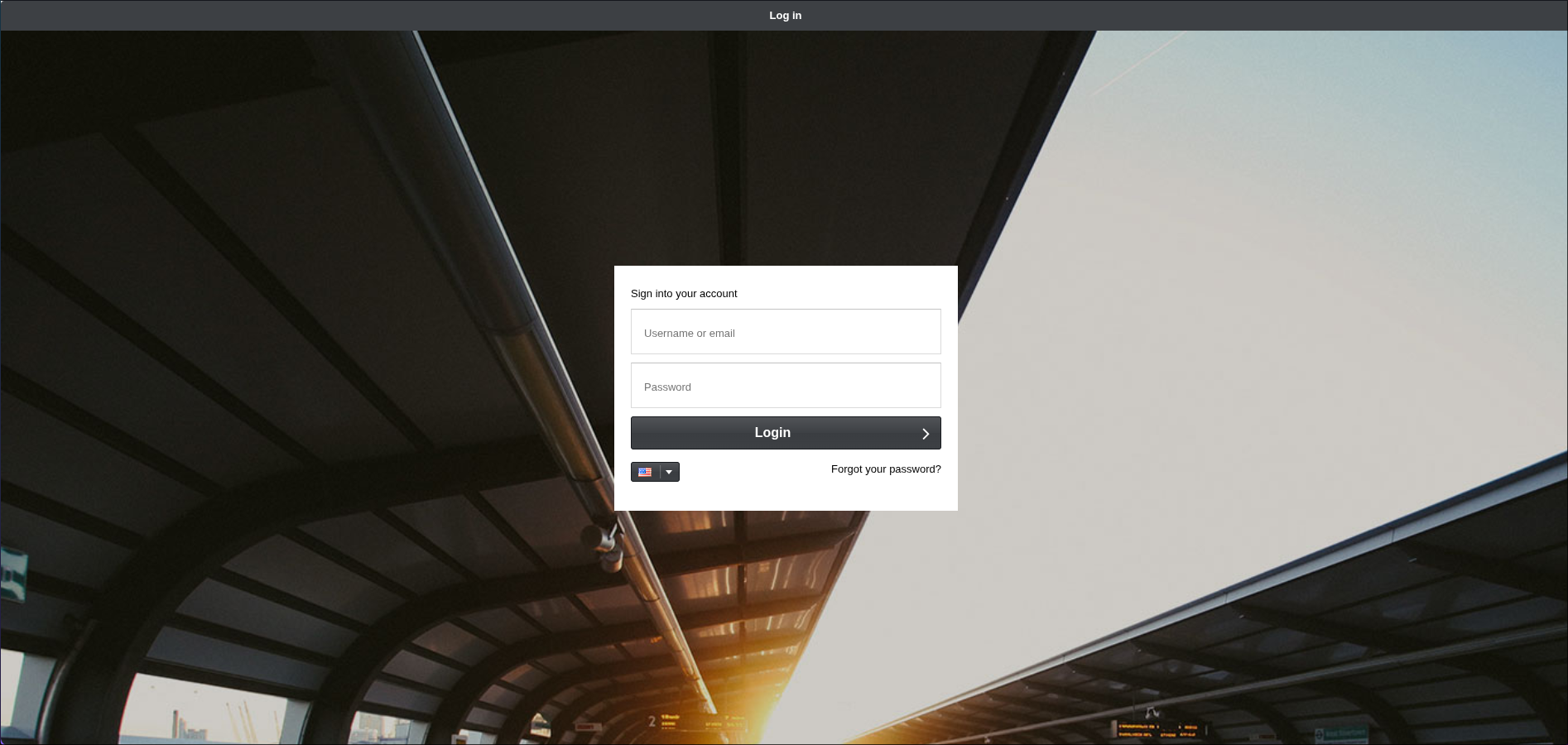
Task: Focus the Username or email field
Action: tap(785, 332)
